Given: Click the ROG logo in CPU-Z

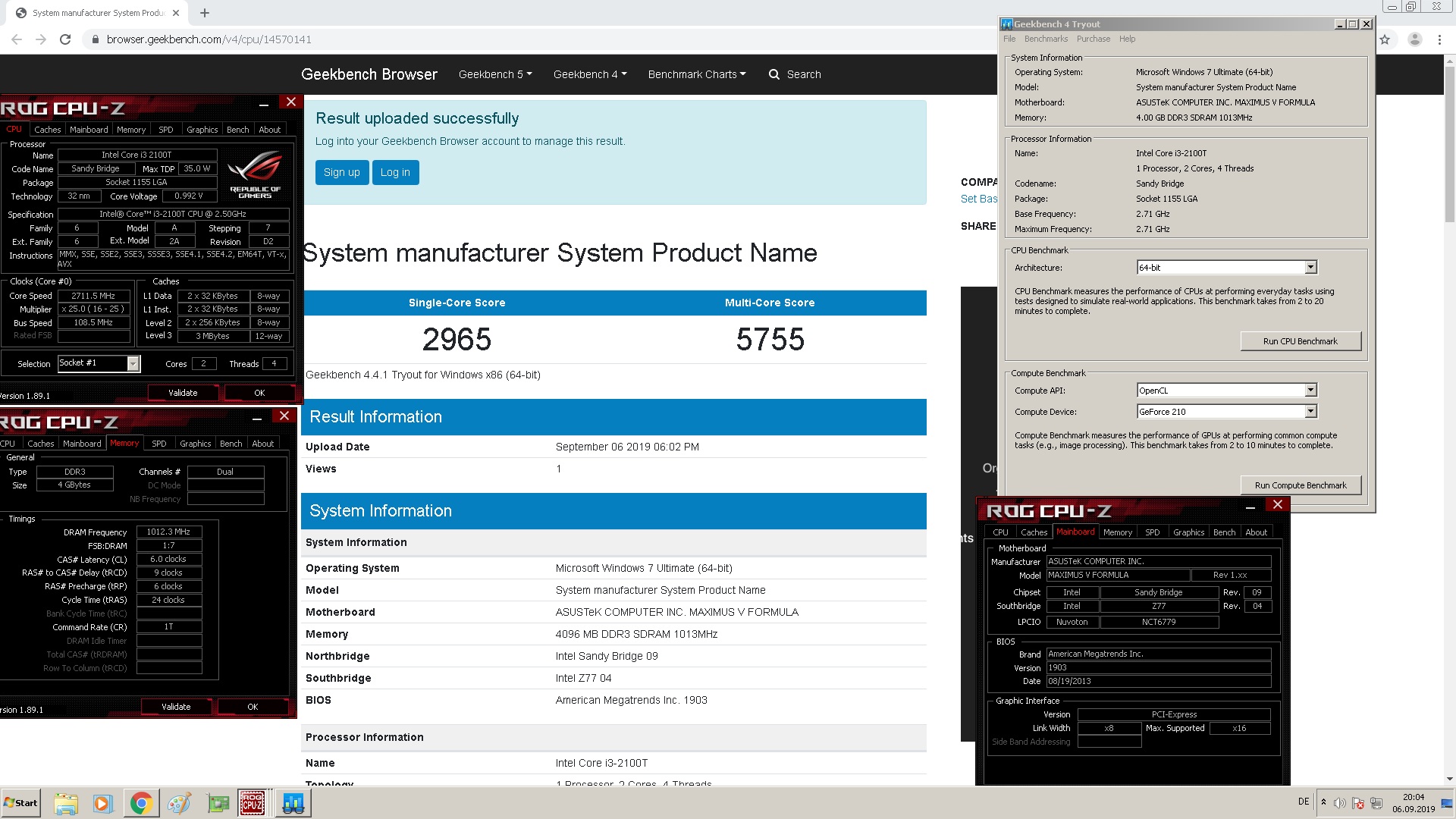Looking at the screenshot, I should pyautogui.click(x=255, y=174).
